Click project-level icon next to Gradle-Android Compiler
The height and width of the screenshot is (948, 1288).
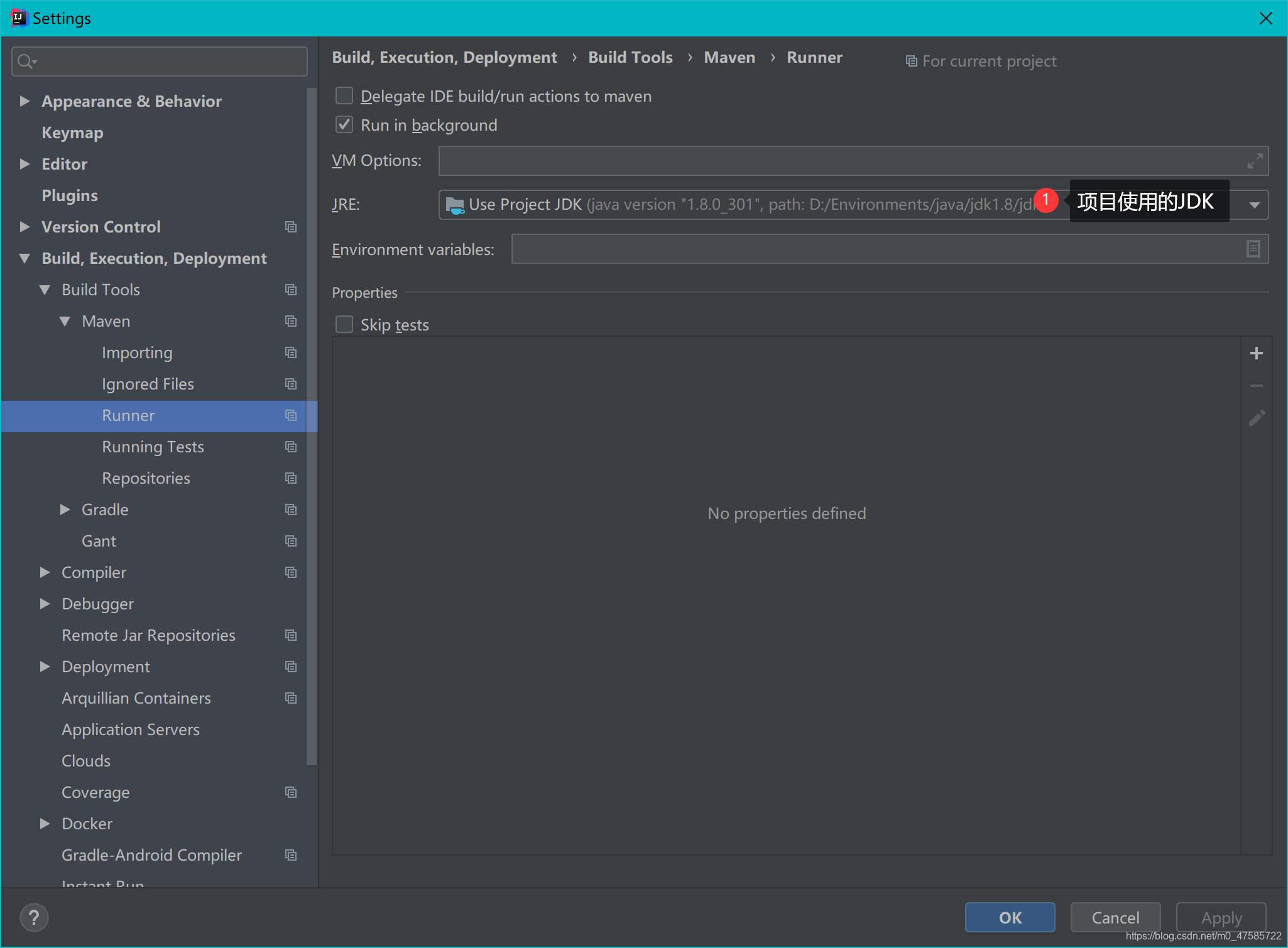290,855
